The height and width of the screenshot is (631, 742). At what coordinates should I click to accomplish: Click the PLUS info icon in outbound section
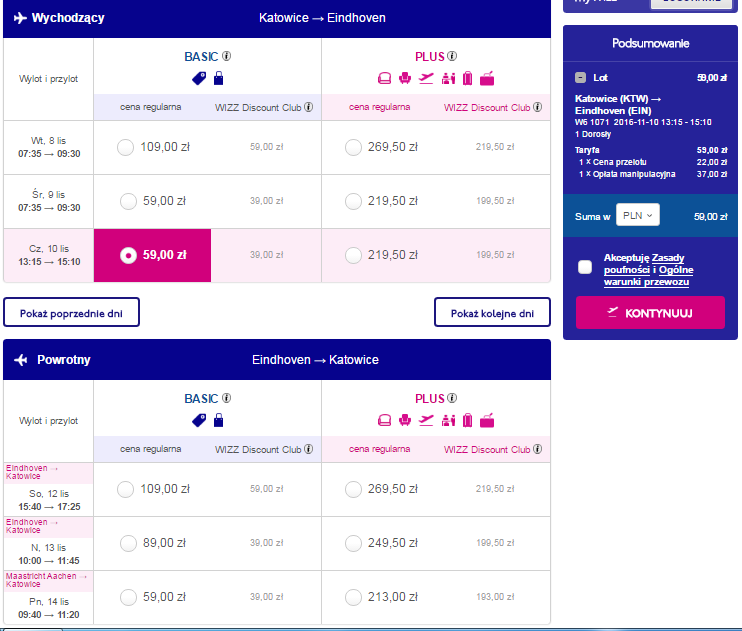coord(452,56)
